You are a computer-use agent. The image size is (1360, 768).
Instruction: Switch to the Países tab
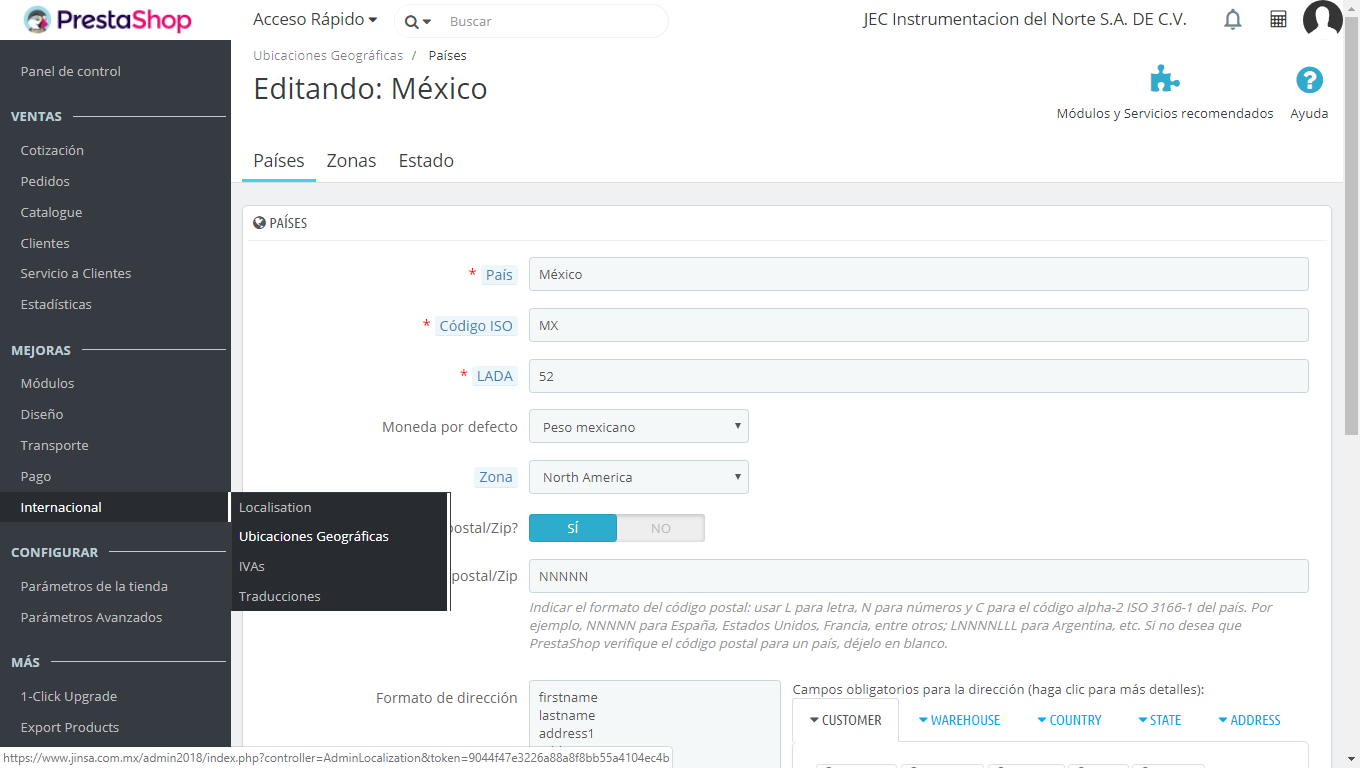point(279,161)
